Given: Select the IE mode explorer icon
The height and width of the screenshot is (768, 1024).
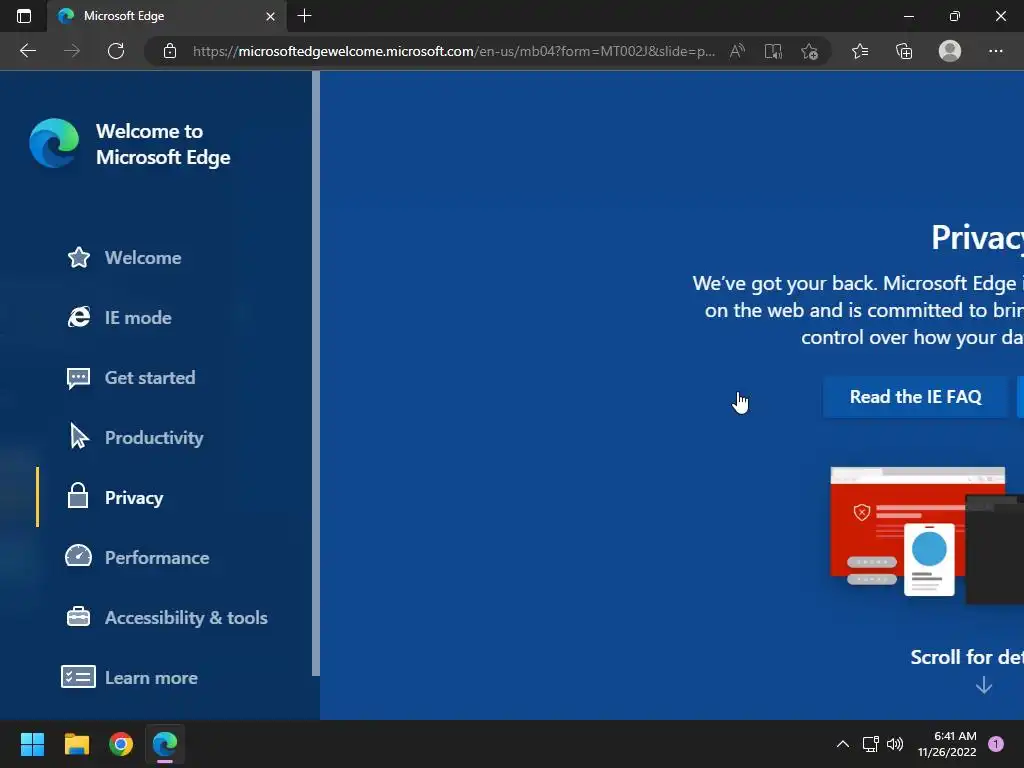Looking at the screenshot, I should coord(78,317).
